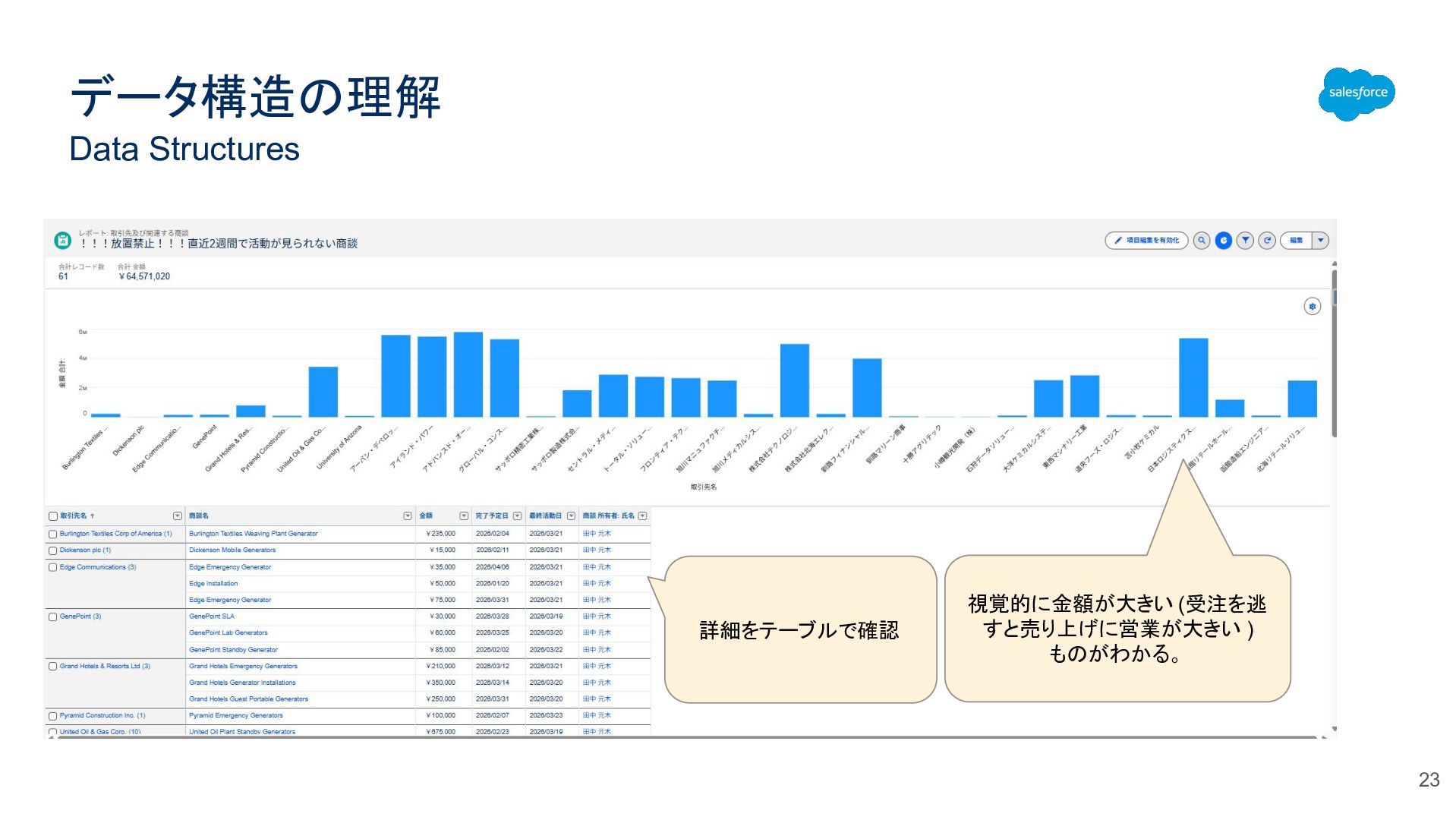1456x820 pixels.
Task: Open GenePoint account link
Action: [80, 617]
